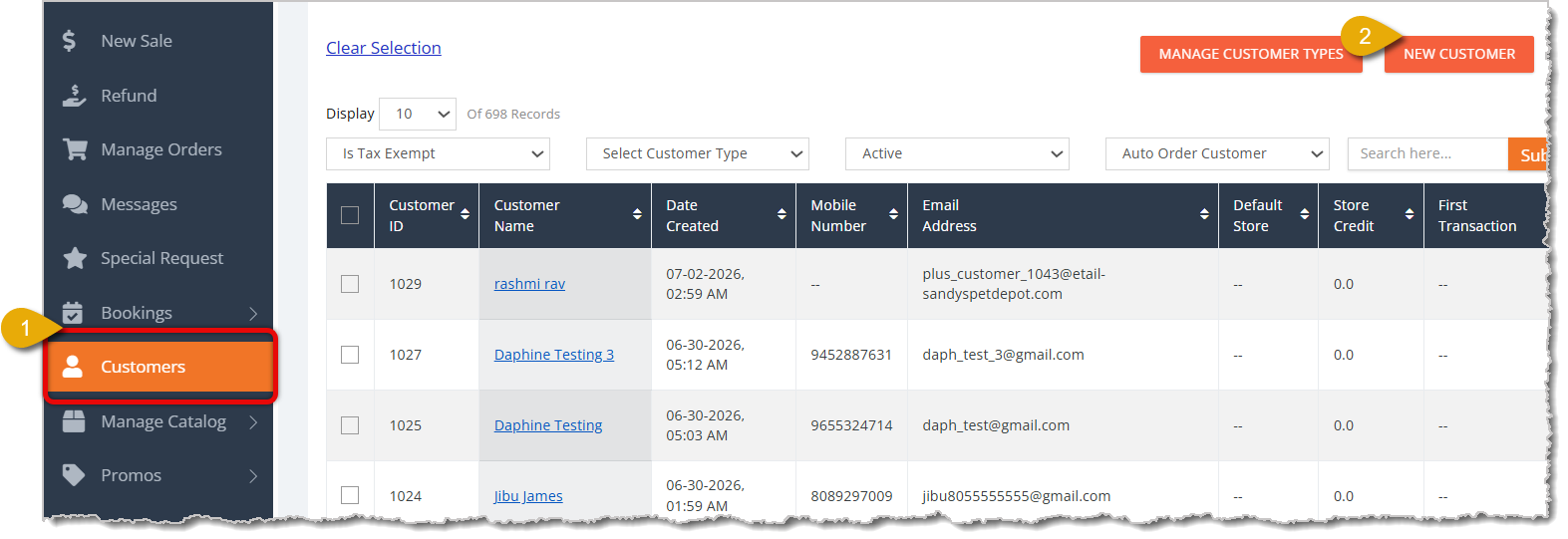Click the Of 698 Records text

[513, 115]
